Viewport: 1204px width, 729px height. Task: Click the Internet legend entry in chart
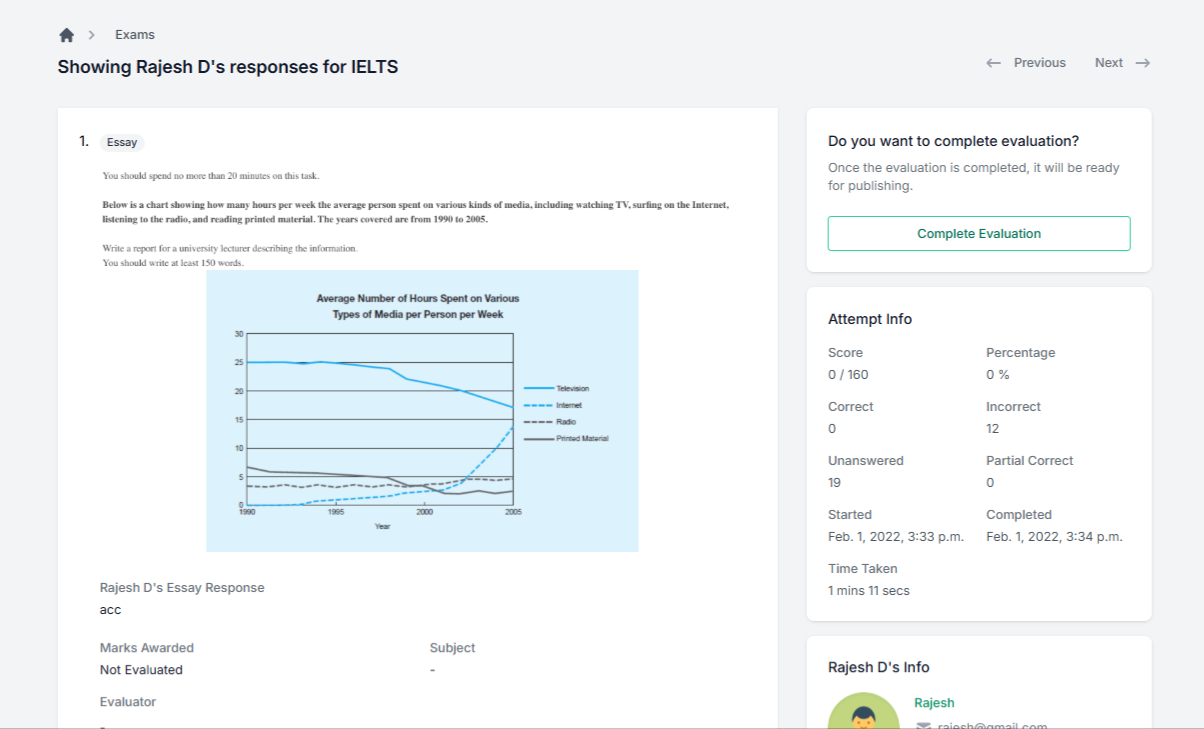[568, 405]
